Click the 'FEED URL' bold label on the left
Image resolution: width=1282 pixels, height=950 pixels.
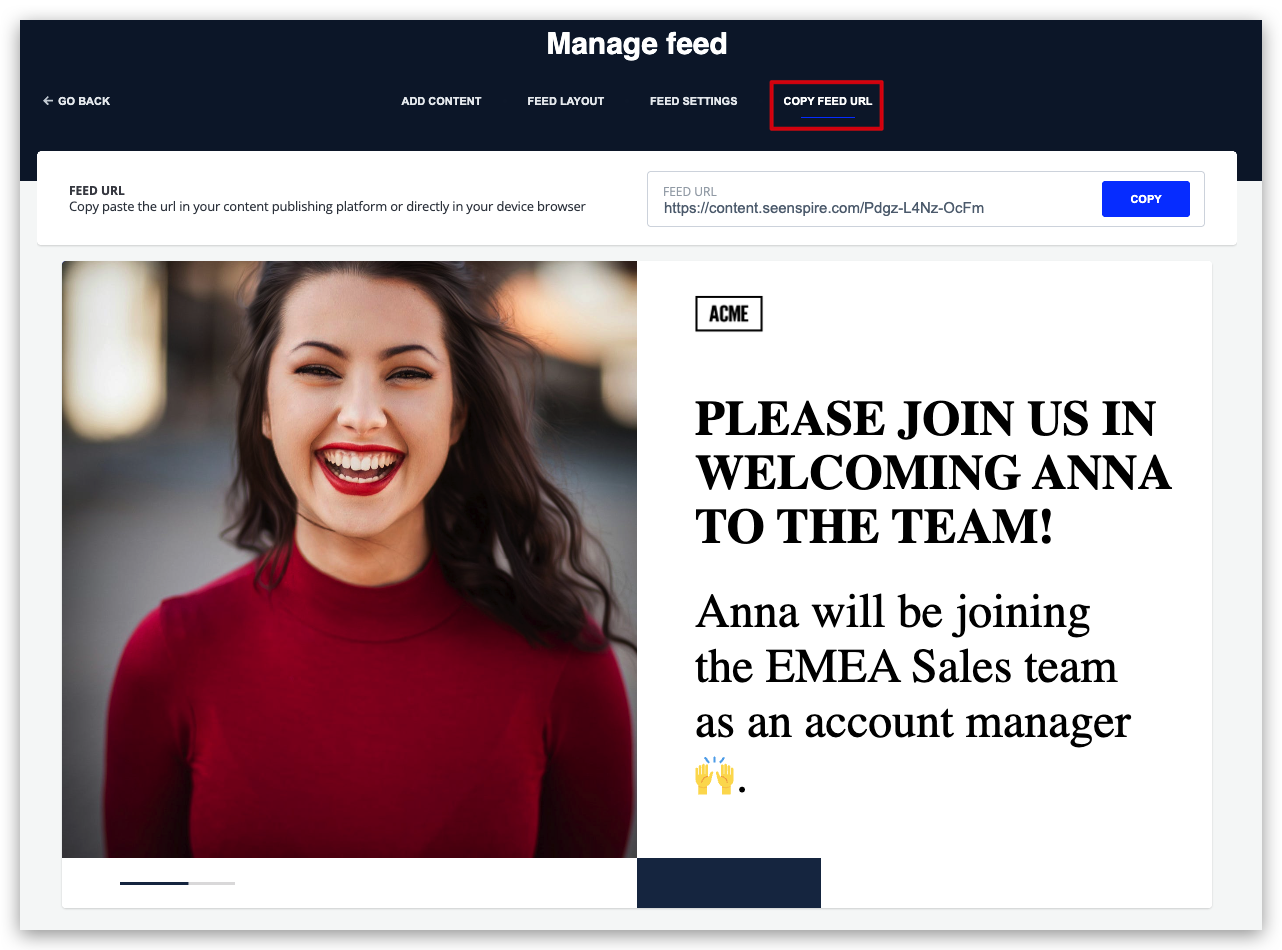pyautogui.click(x=97, y=190)
